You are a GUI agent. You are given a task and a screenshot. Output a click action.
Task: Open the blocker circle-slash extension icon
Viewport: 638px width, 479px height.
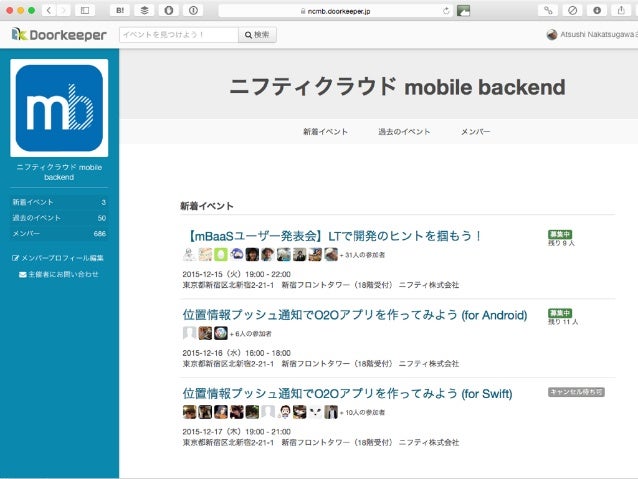572,11
